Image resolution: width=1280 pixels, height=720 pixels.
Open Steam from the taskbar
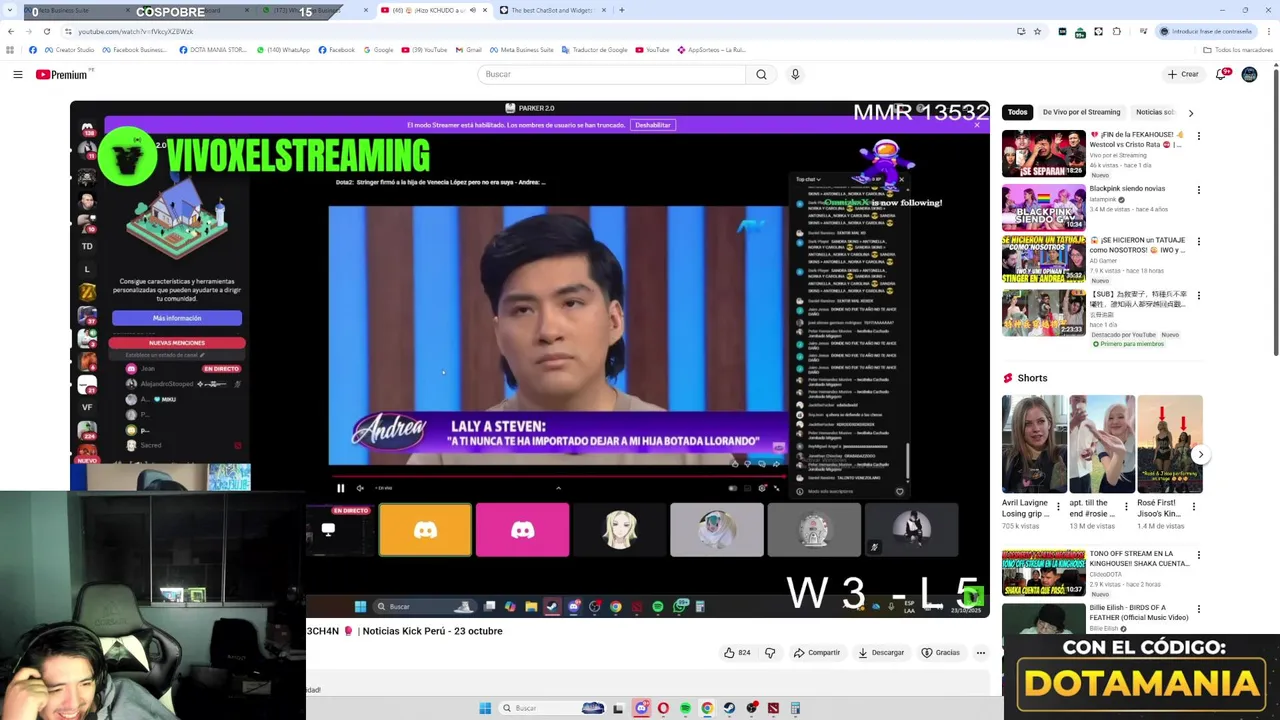click(729, 708)
